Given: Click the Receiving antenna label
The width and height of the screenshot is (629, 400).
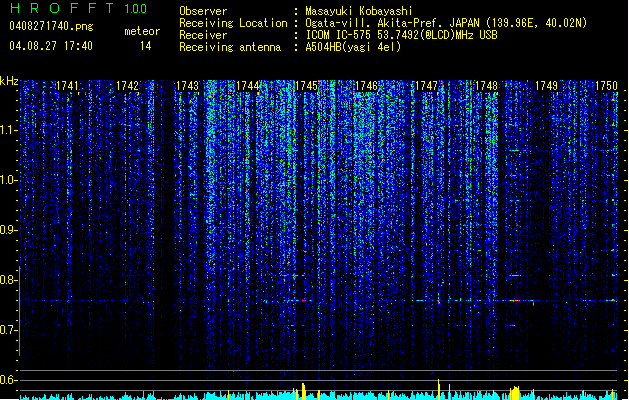Looking at the screenshot, I should click(x=230, y=47).
